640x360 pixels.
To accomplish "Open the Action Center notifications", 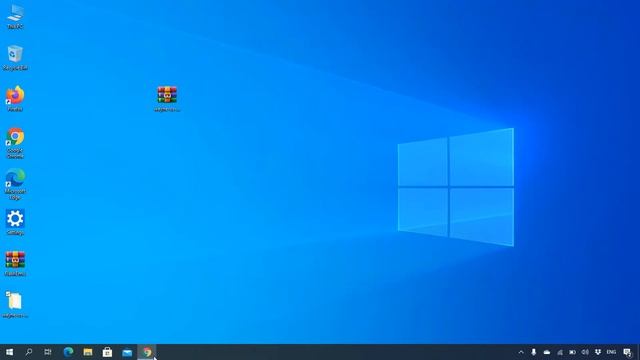I will pos(627,352).
